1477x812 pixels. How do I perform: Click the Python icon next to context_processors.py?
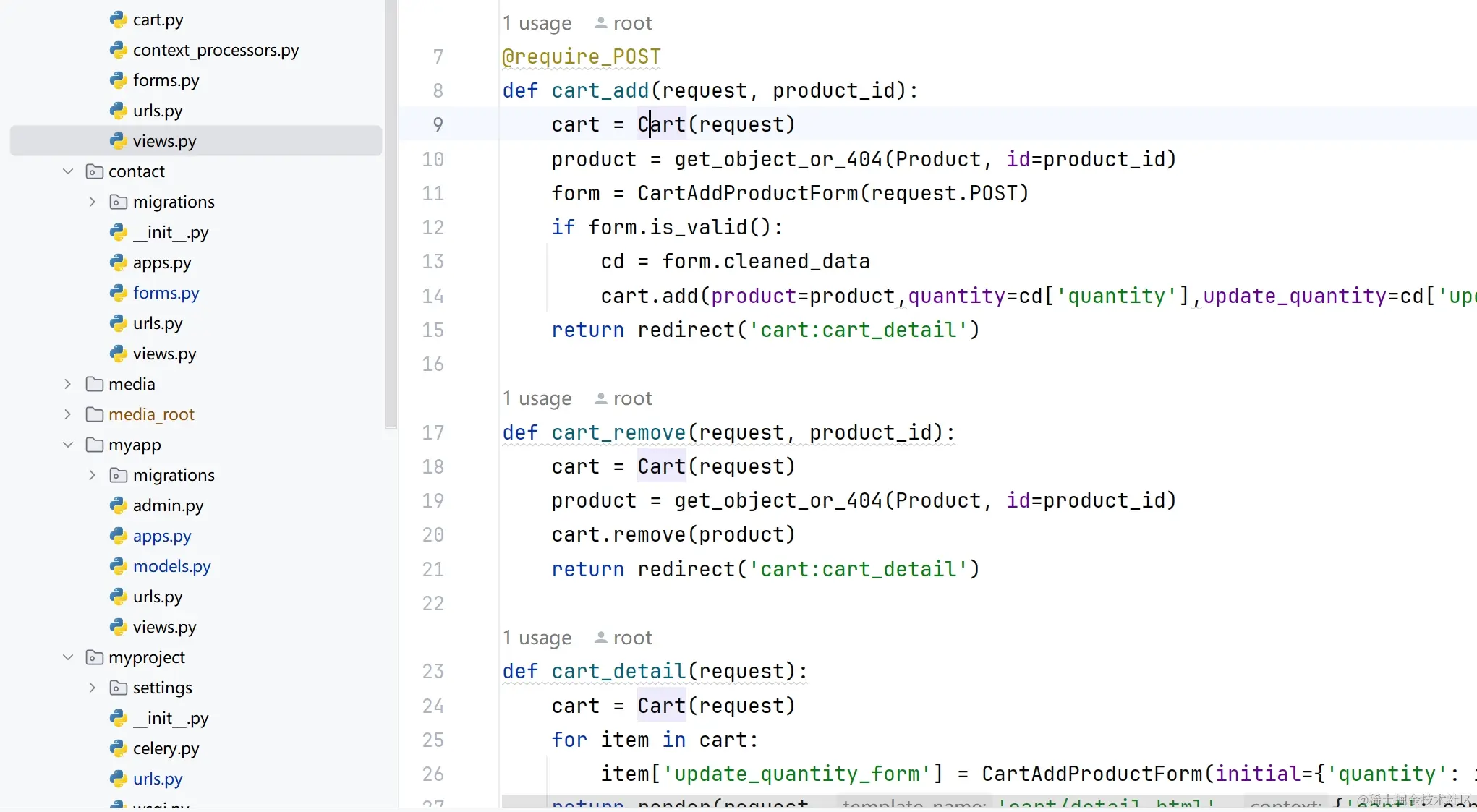[x=118, y=50]
